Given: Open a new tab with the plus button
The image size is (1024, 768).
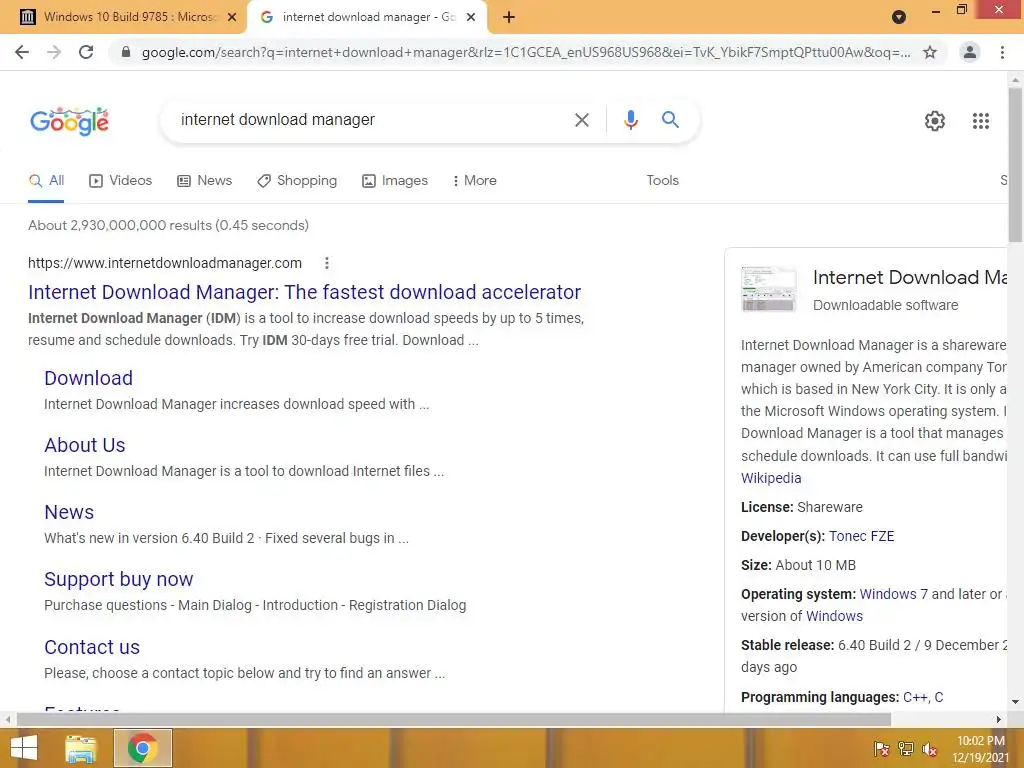Looking at the screenshot, I should 509,18.
